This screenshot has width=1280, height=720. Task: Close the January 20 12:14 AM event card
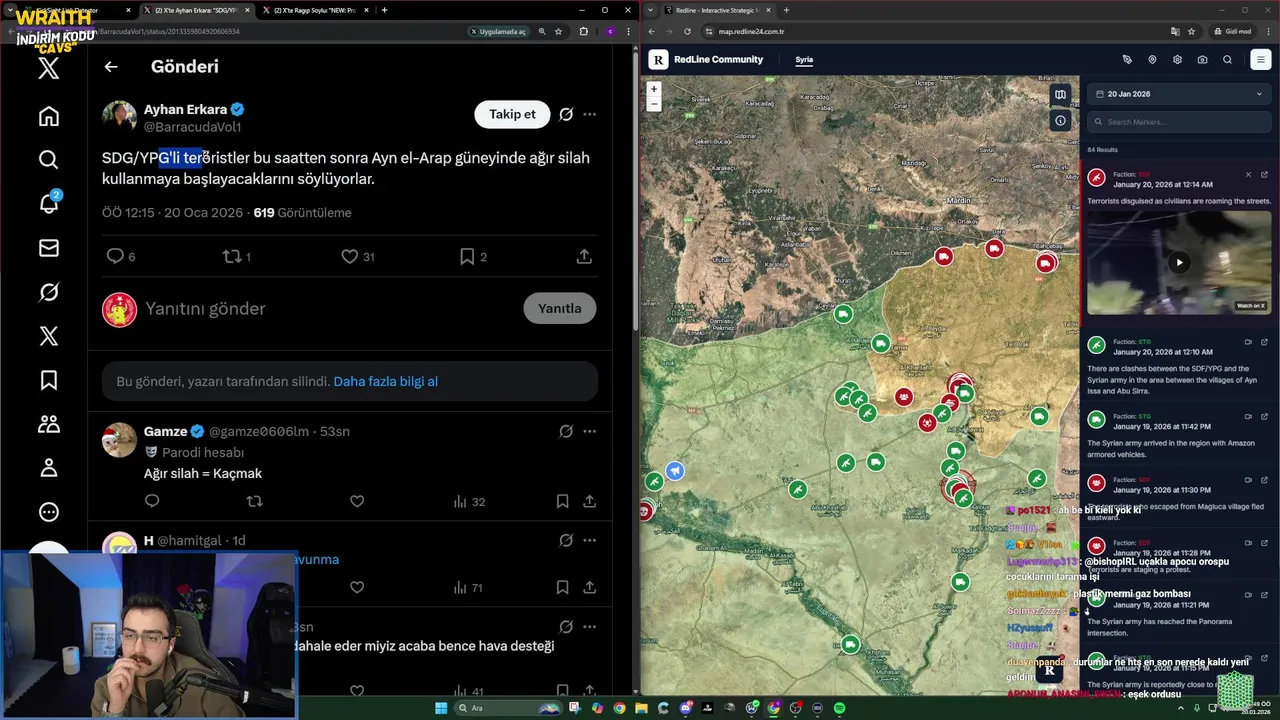click(1248, 175)
